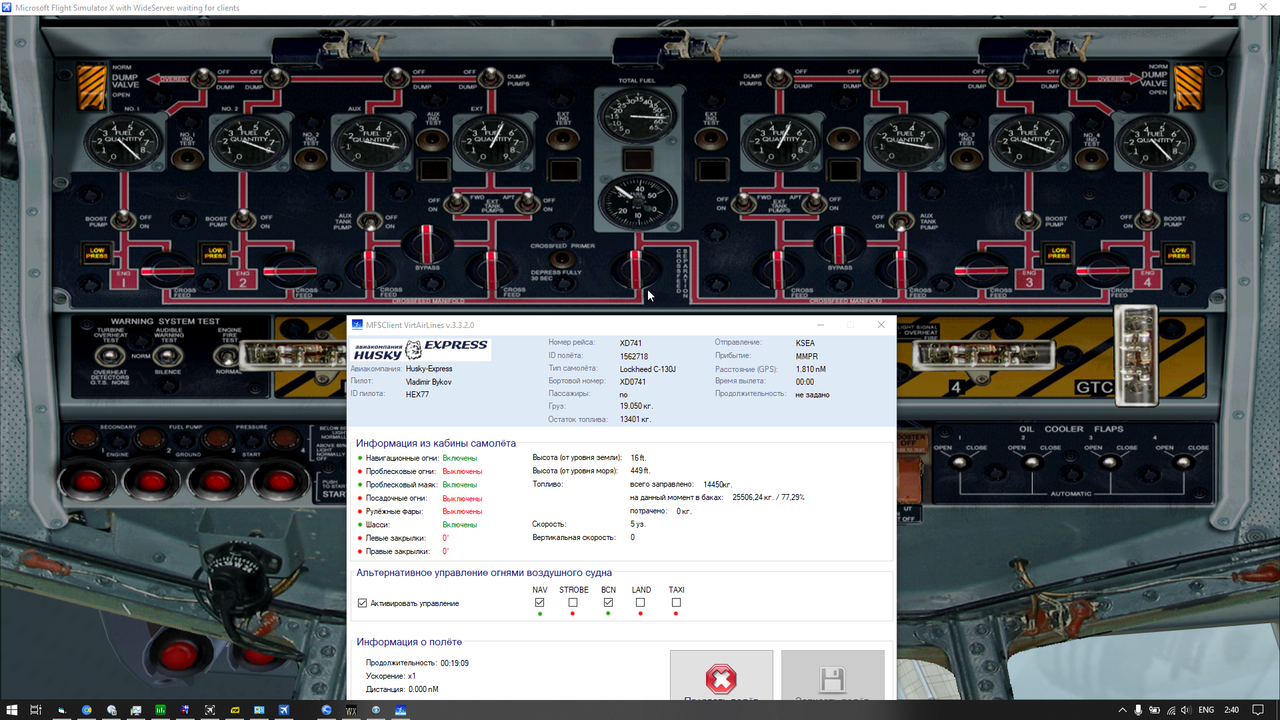
Task: Flip the turbine overheat test switch
Action: [110, 356]
